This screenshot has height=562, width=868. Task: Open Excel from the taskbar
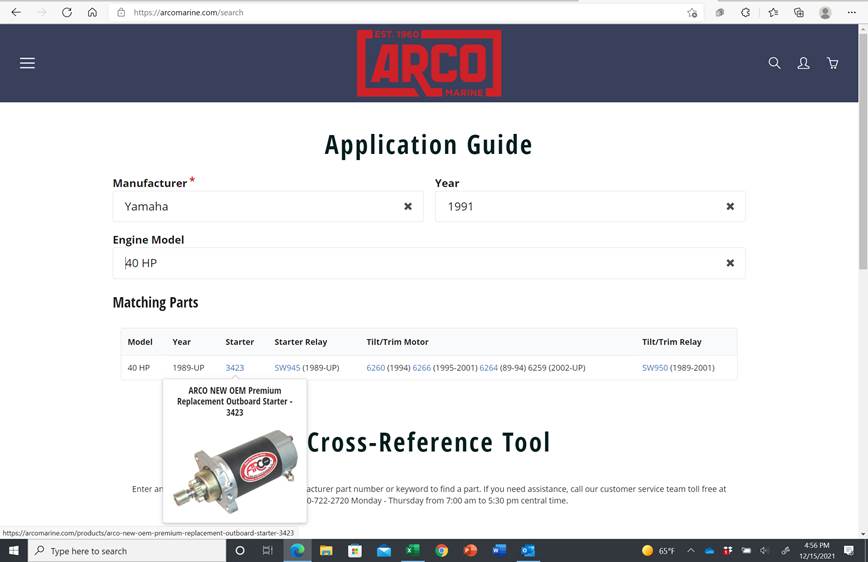pos(412,551)
